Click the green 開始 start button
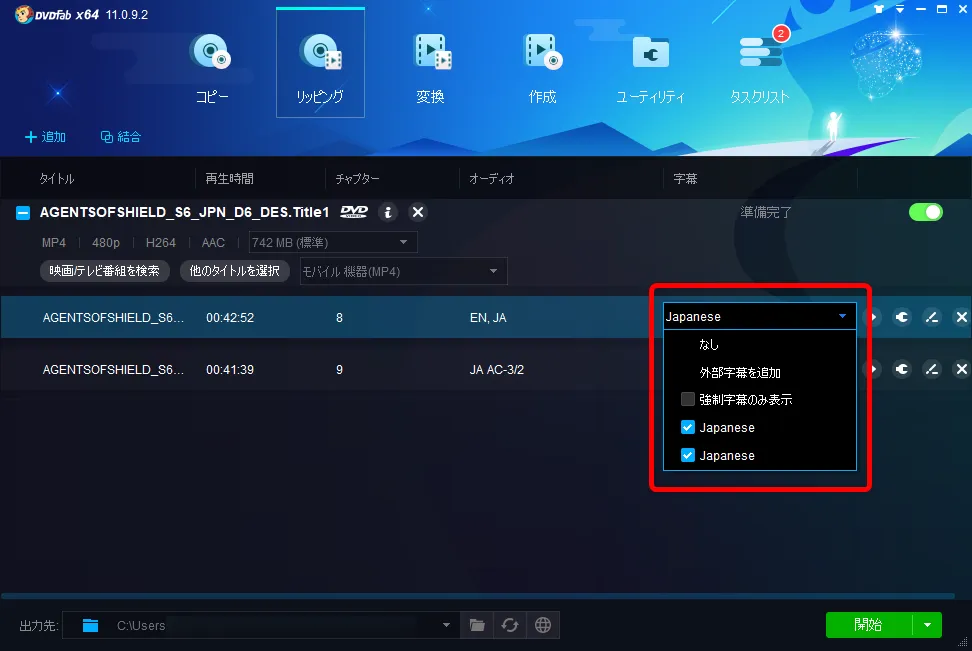Viewport: 972px width, 651px height. click(868, 625)
